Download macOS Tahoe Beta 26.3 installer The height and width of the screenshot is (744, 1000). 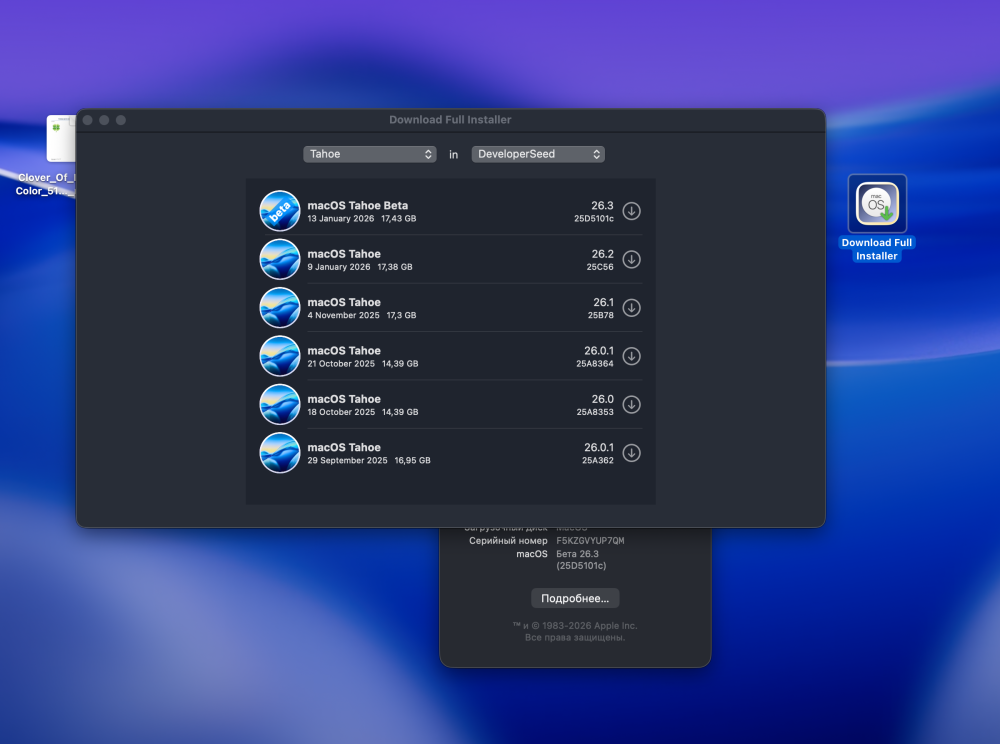click(x=631, y=211)
